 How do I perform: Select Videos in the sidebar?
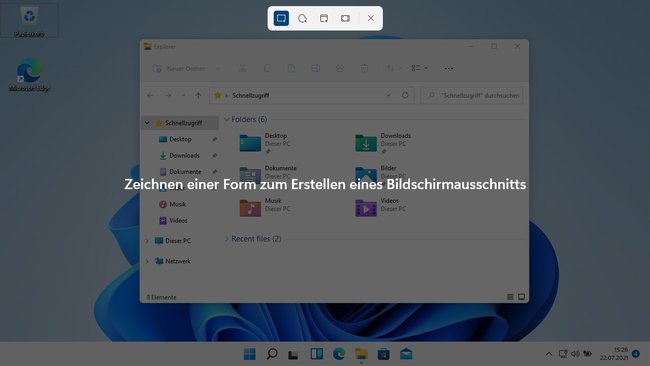[178, 221]
